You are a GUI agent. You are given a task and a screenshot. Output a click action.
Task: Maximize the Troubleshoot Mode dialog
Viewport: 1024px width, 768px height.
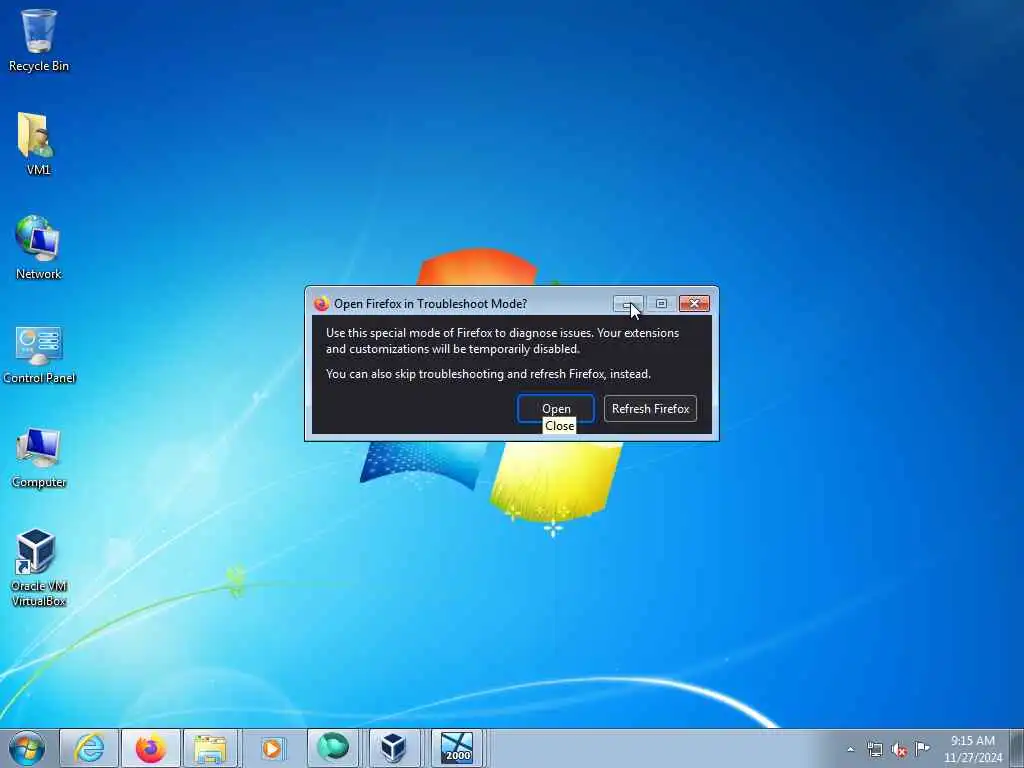tap(661, 304)
